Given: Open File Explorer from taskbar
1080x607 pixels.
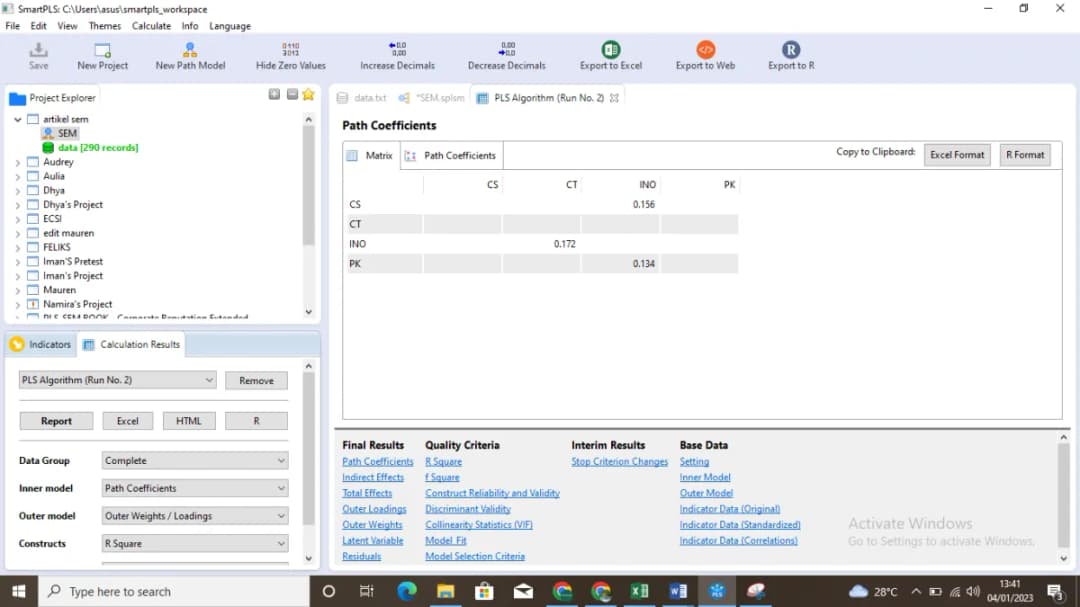Looking at the screenshot, I should [446, 591].
